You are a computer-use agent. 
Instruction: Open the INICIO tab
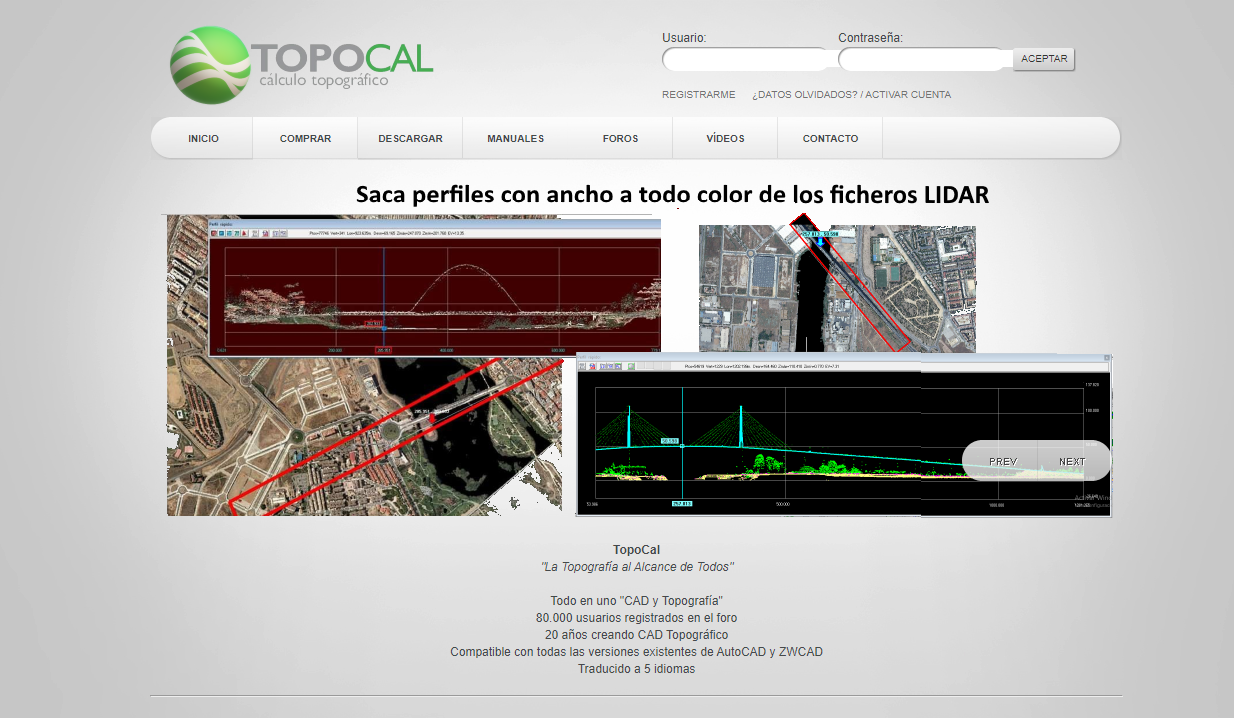201,138
